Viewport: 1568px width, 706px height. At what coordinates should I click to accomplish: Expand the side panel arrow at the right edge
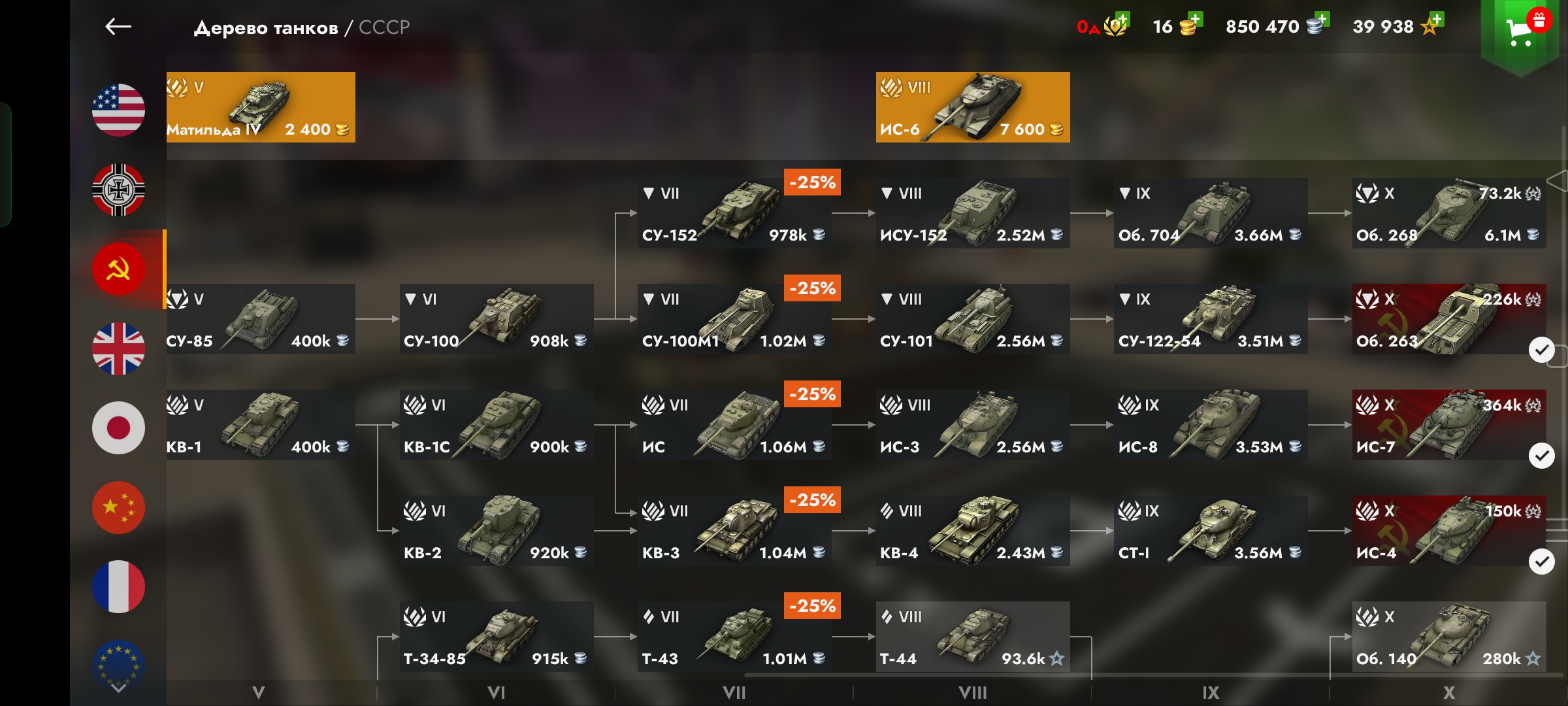pos(1558,180)
